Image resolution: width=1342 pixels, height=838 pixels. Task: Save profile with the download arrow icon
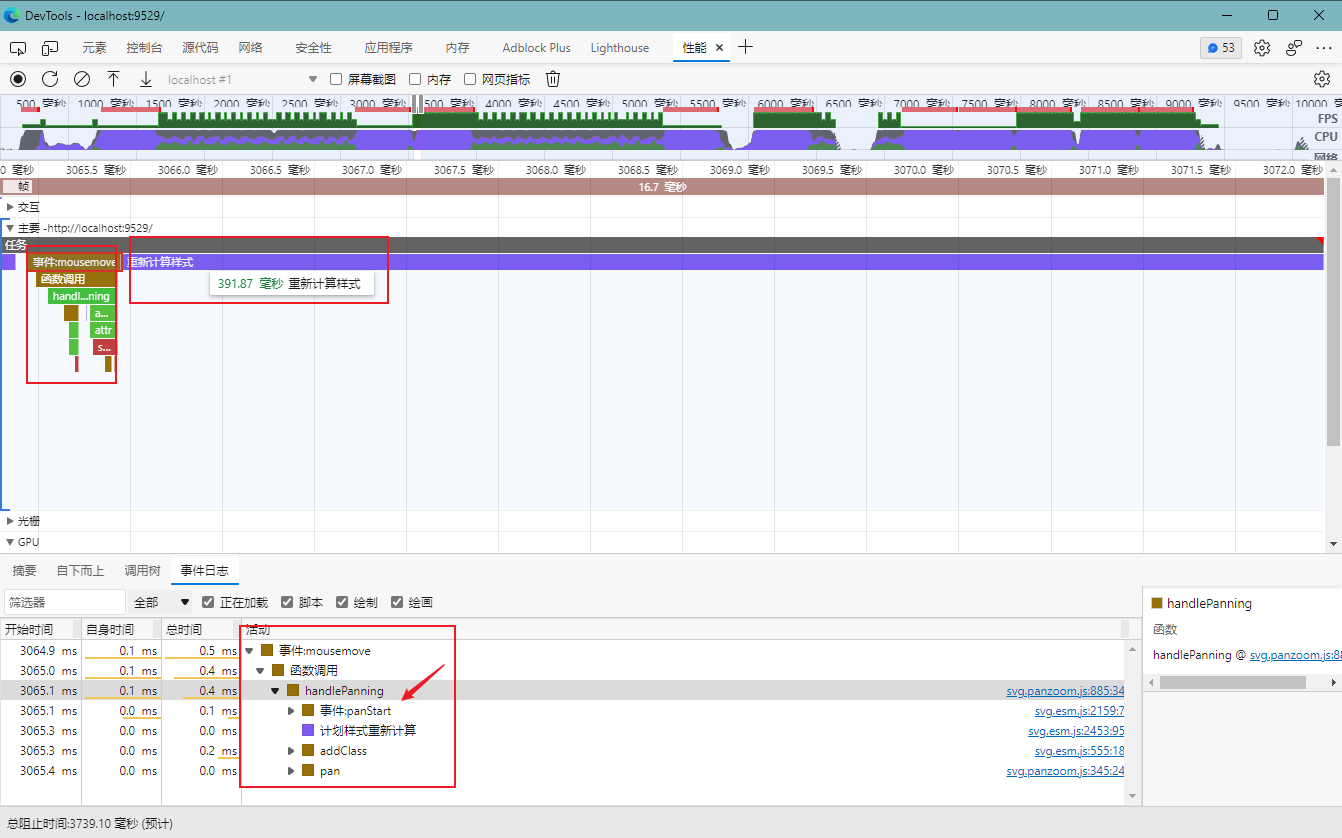pos(146,79)
